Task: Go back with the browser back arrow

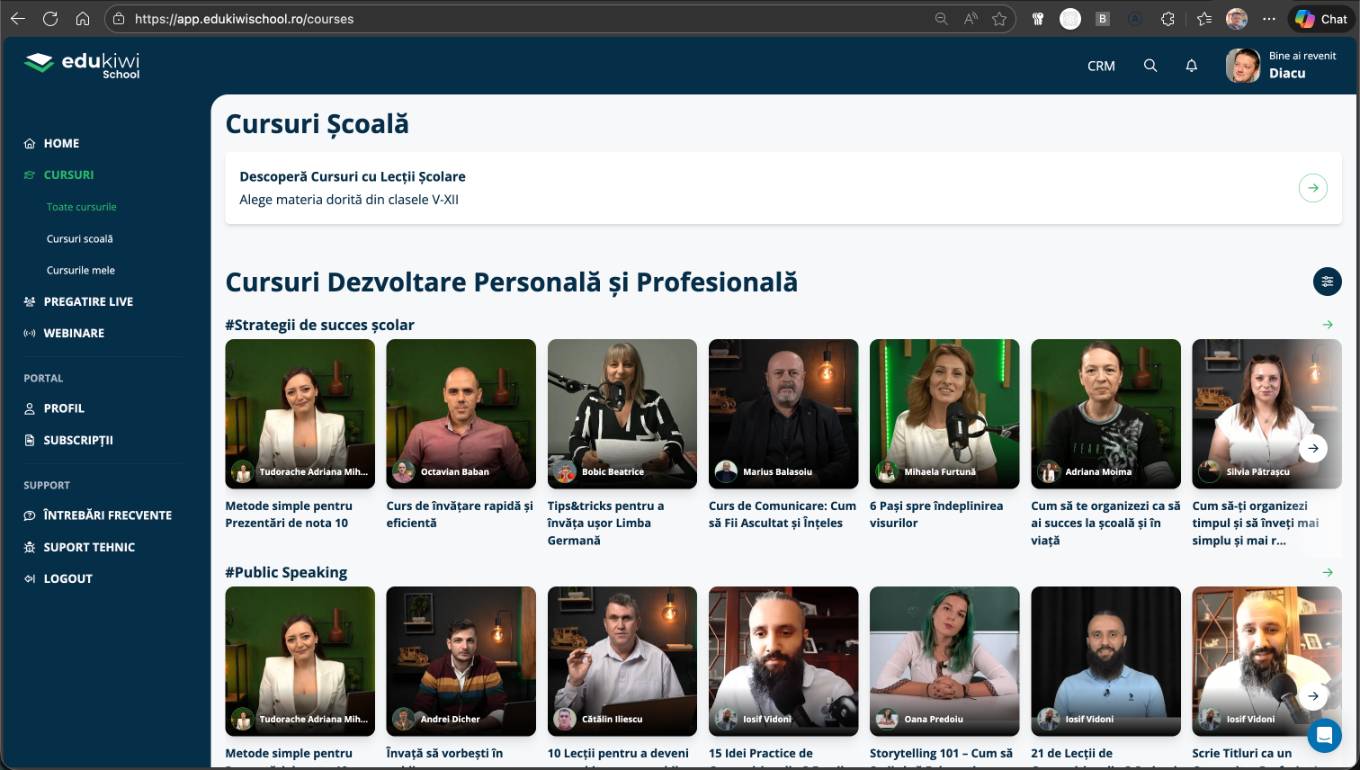Action: [17, 19]
